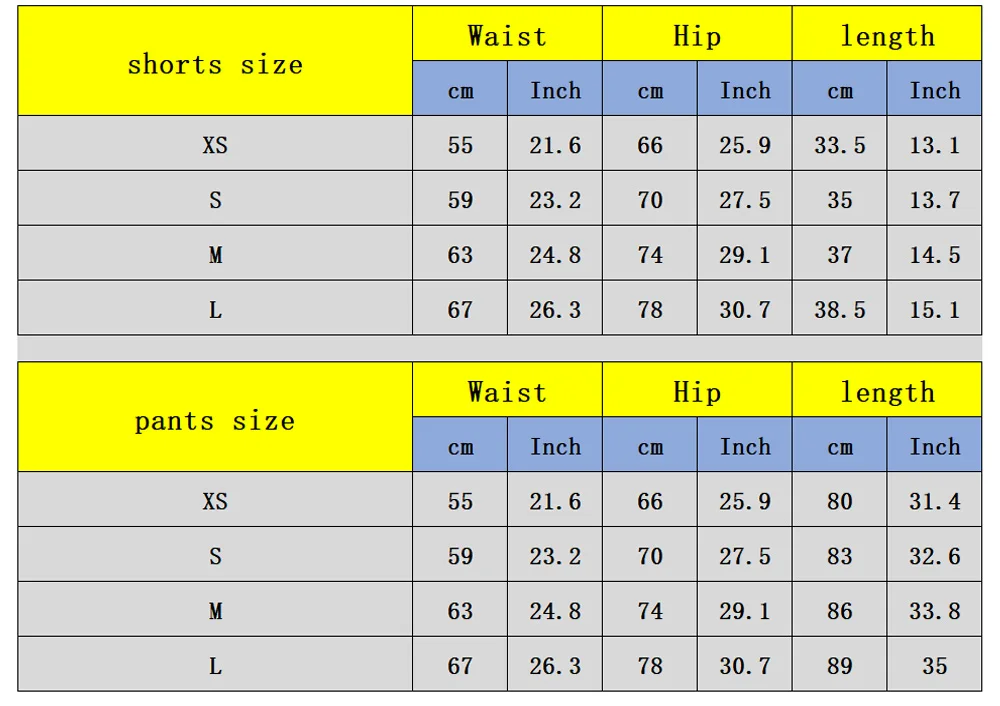Image resolution: width=1000 pixels, height=706 pixels.
Task: Select the Hip header in pants table
Action: coord(697,390)
